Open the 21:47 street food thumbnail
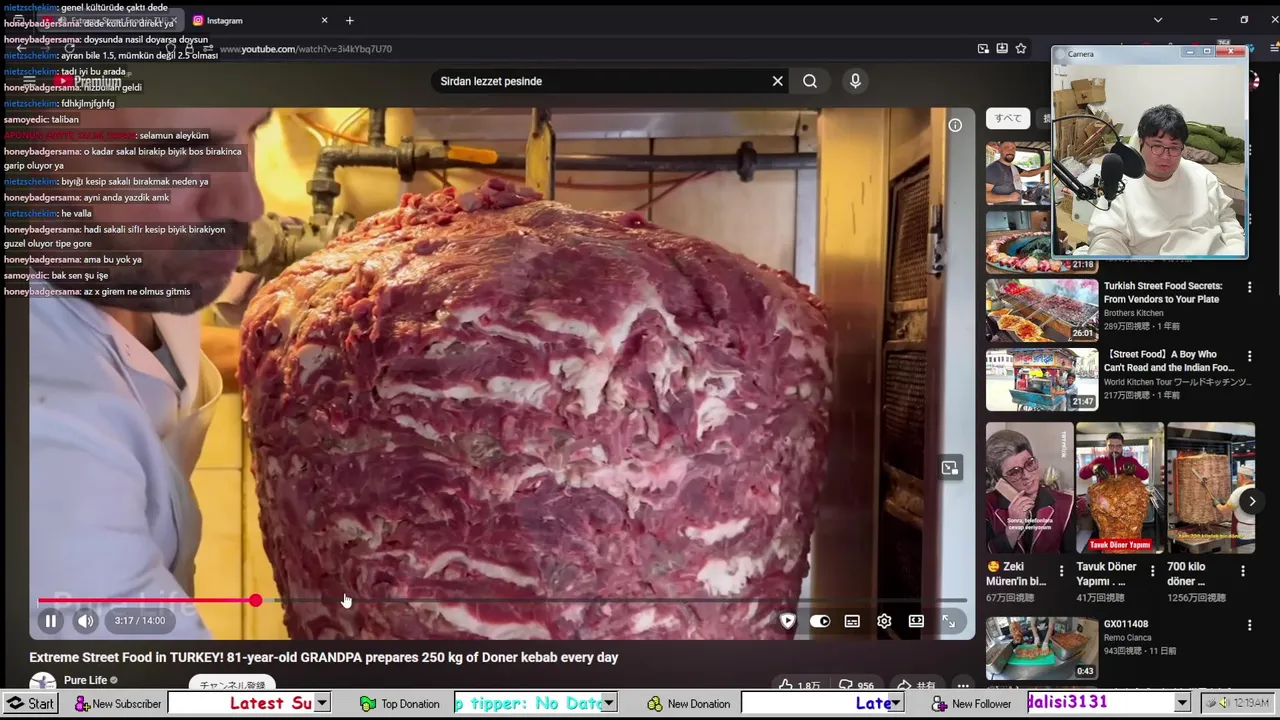 1042,379
